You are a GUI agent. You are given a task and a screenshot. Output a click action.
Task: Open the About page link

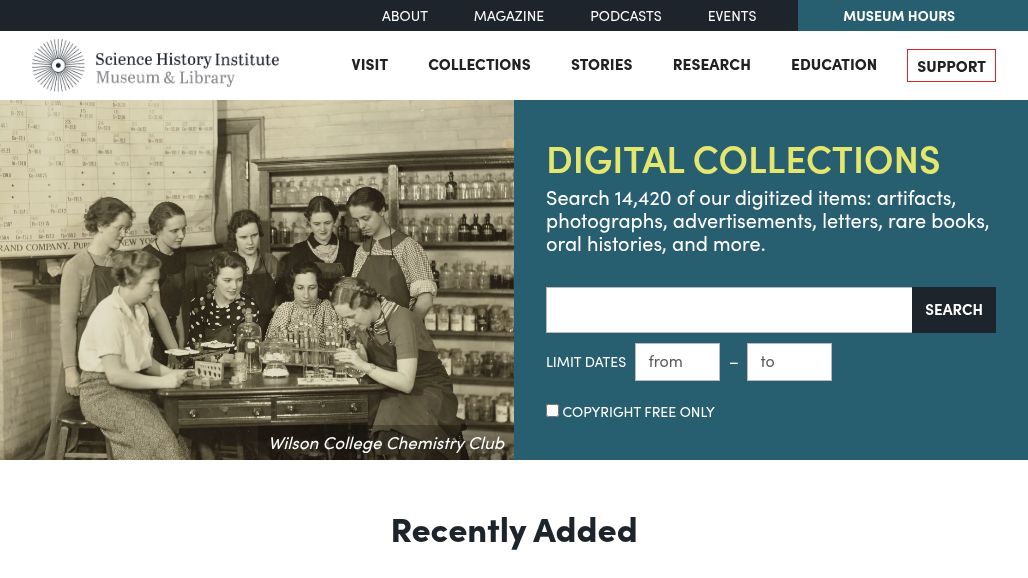(404, 16)
